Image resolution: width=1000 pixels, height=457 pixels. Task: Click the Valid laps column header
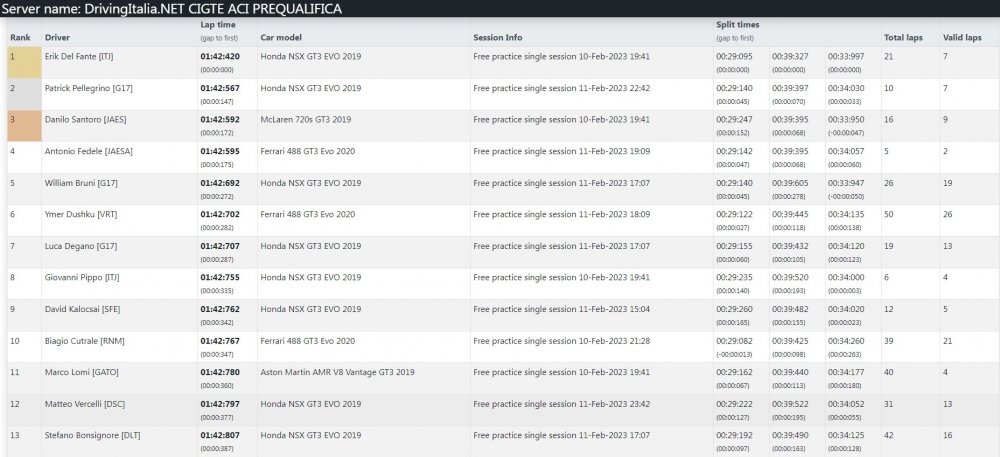coord(962,38)
